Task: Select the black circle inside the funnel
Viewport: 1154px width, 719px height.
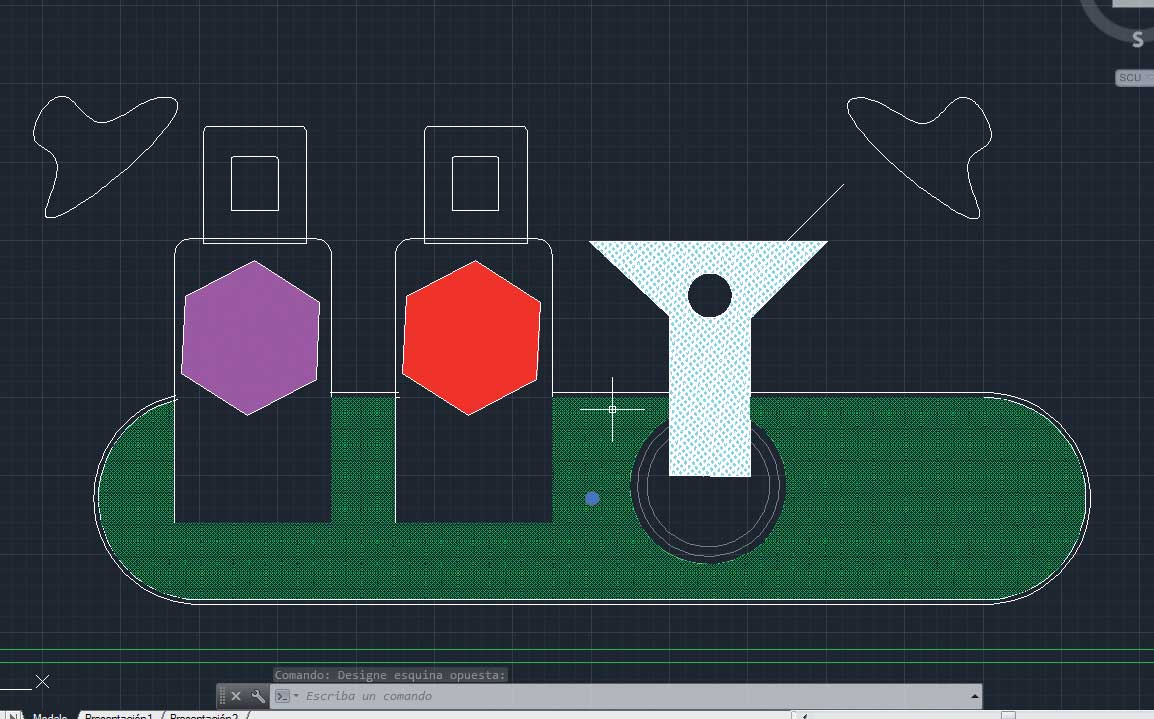Action: point(710,295)
